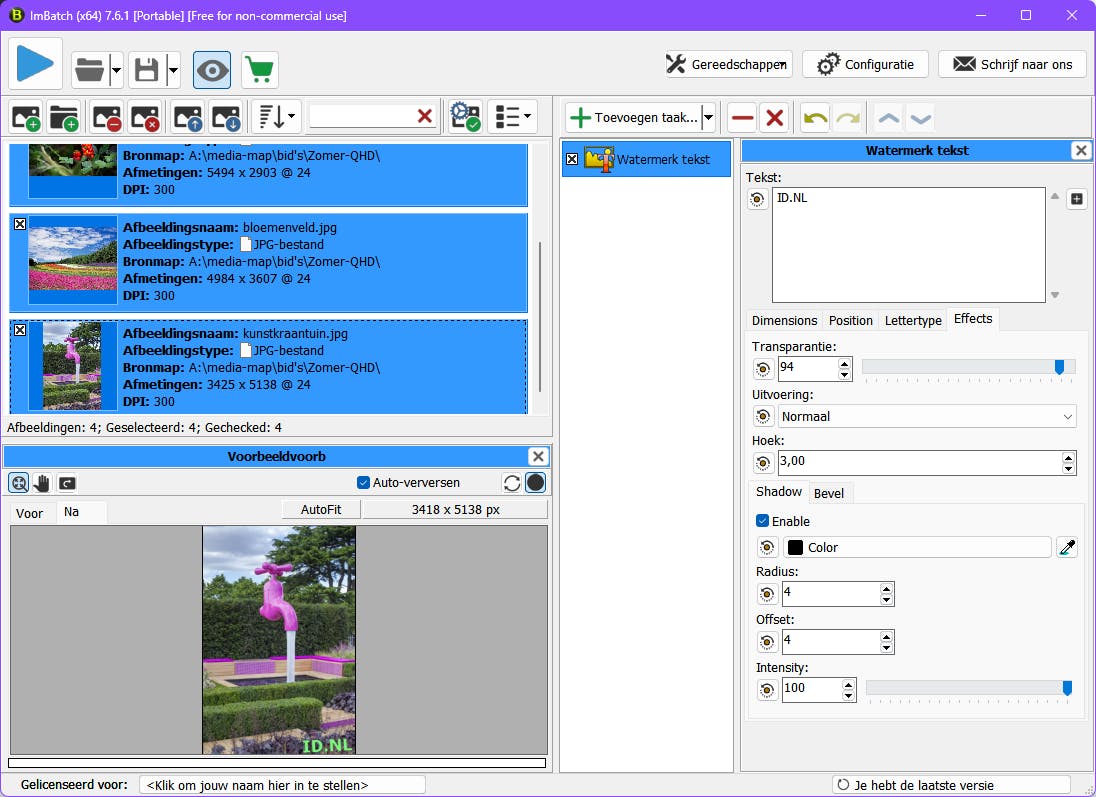Image resolution: width=1096 pixels, height=797 pixels.
Task: Open the green shopping cart icon
Action: (260, 70)
